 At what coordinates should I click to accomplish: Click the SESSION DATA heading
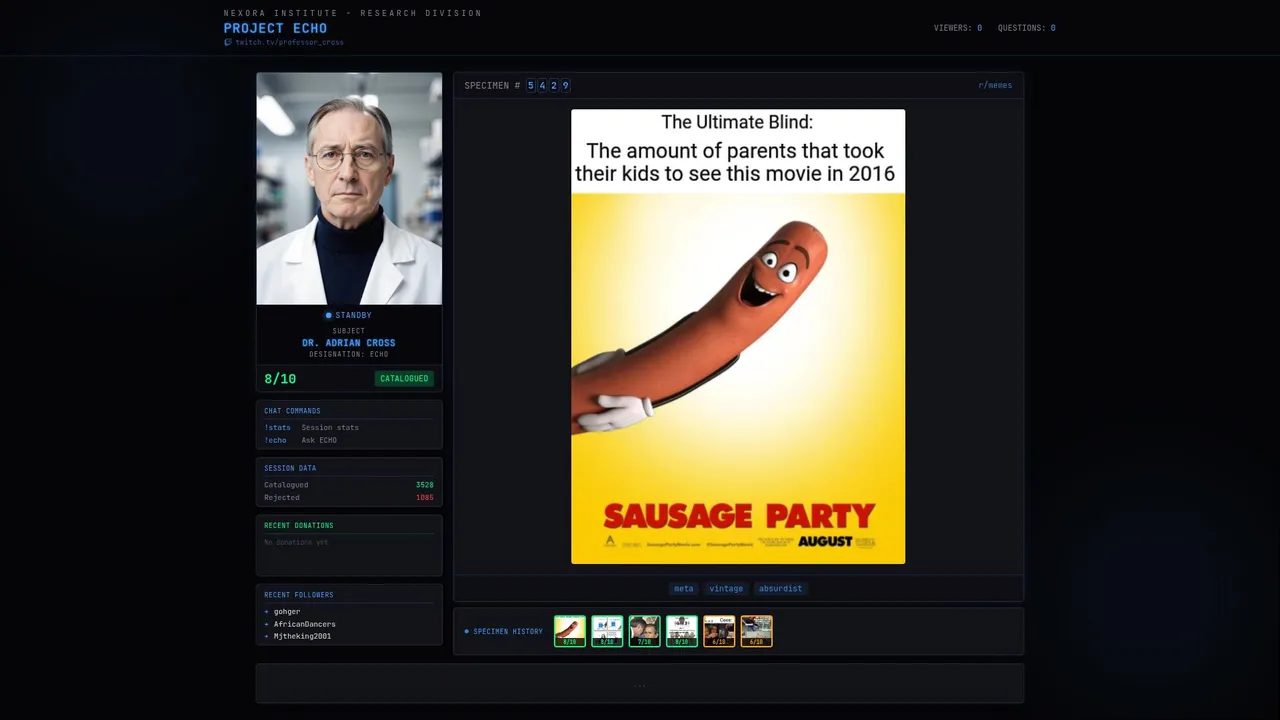(290, 468)
